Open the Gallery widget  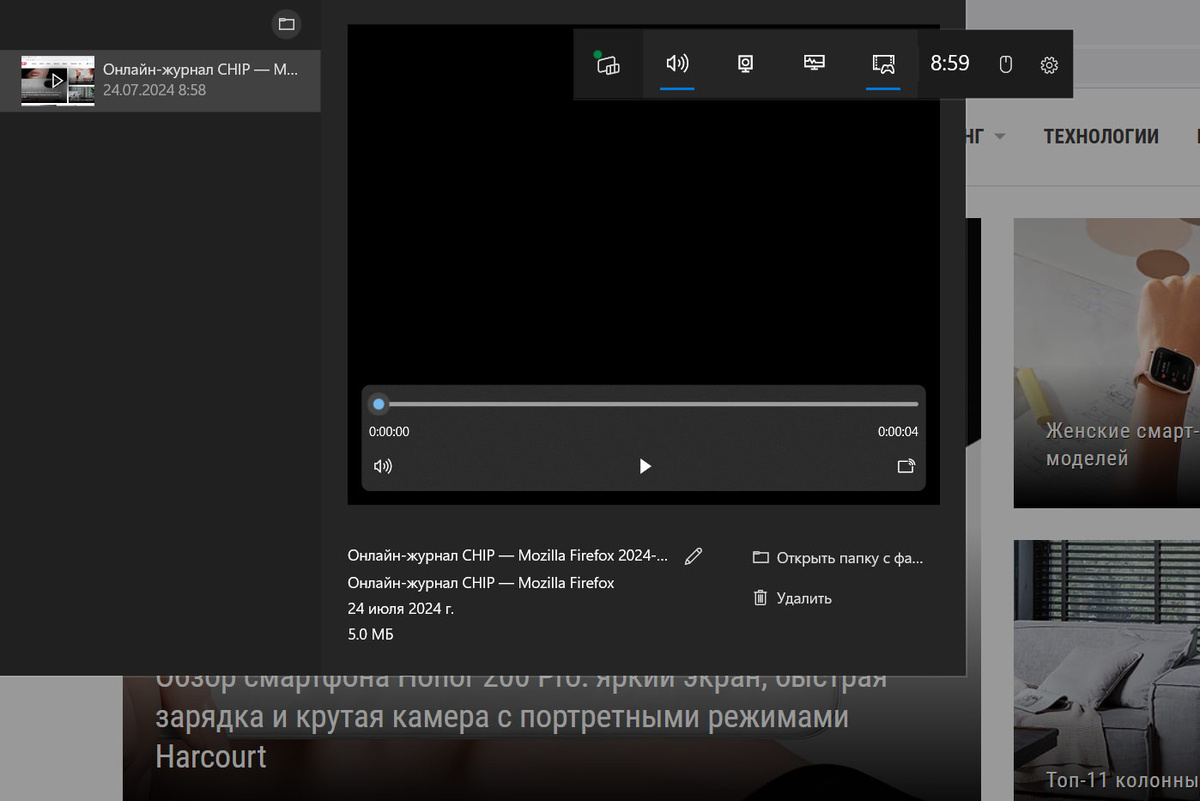click(883, 64)
